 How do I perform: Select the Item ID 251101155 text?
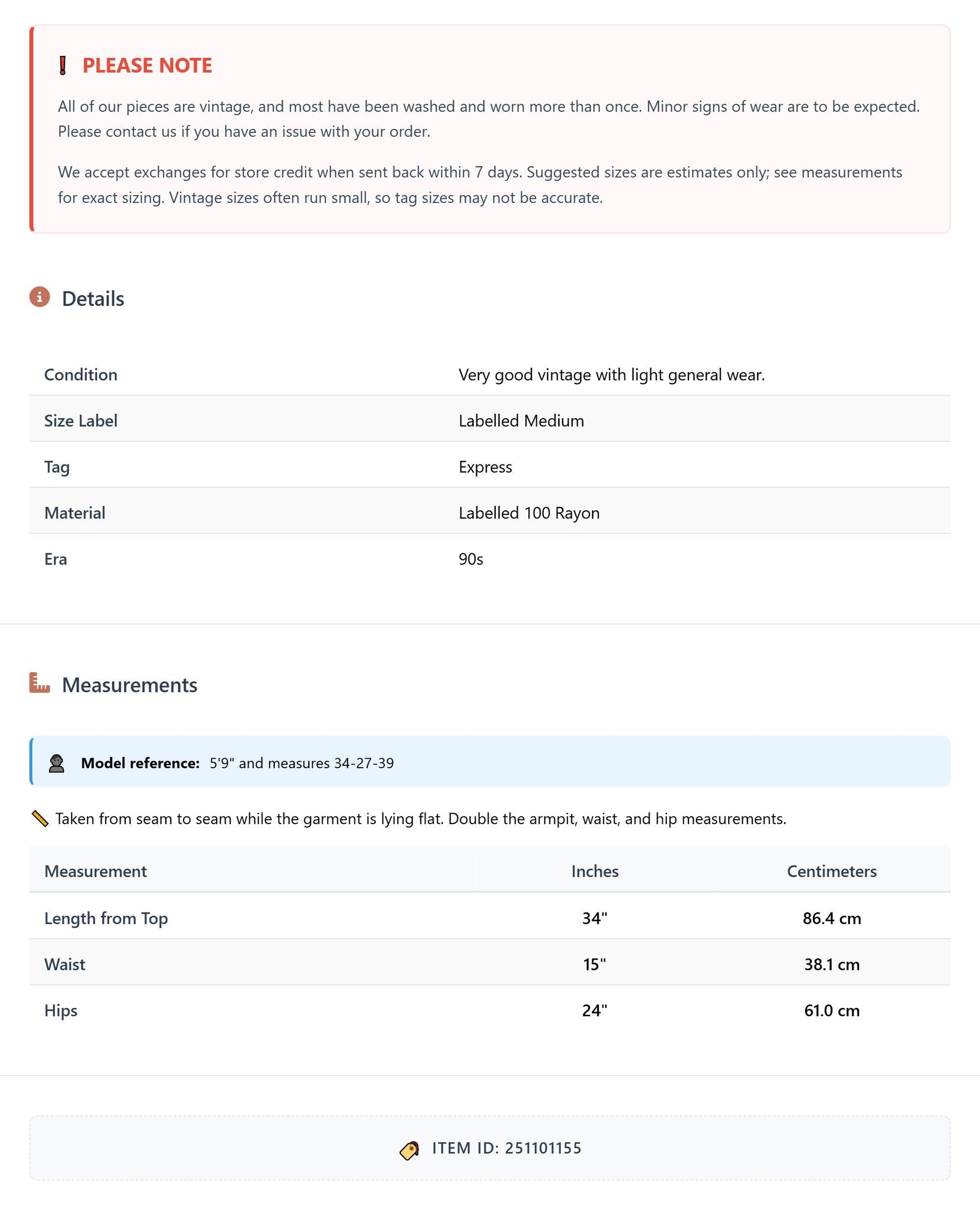507,1148
